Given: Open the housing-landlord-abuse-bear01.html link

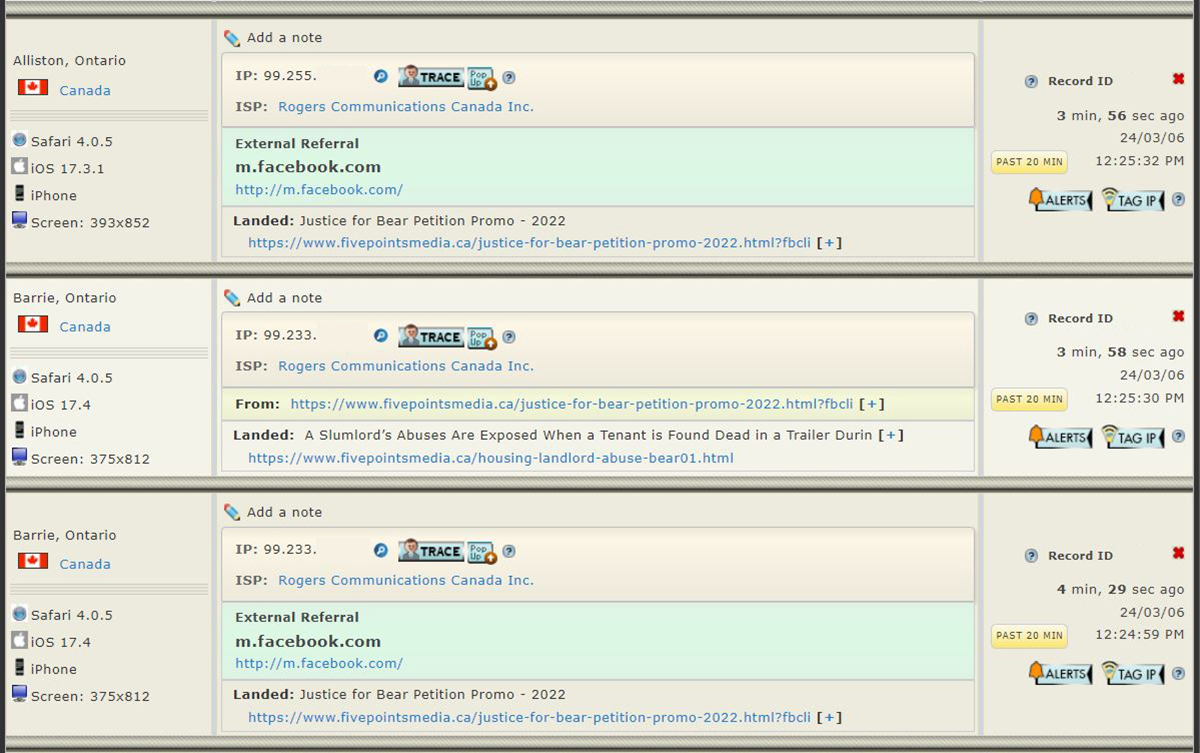Looking at the screenshot, I should [491, 458].
